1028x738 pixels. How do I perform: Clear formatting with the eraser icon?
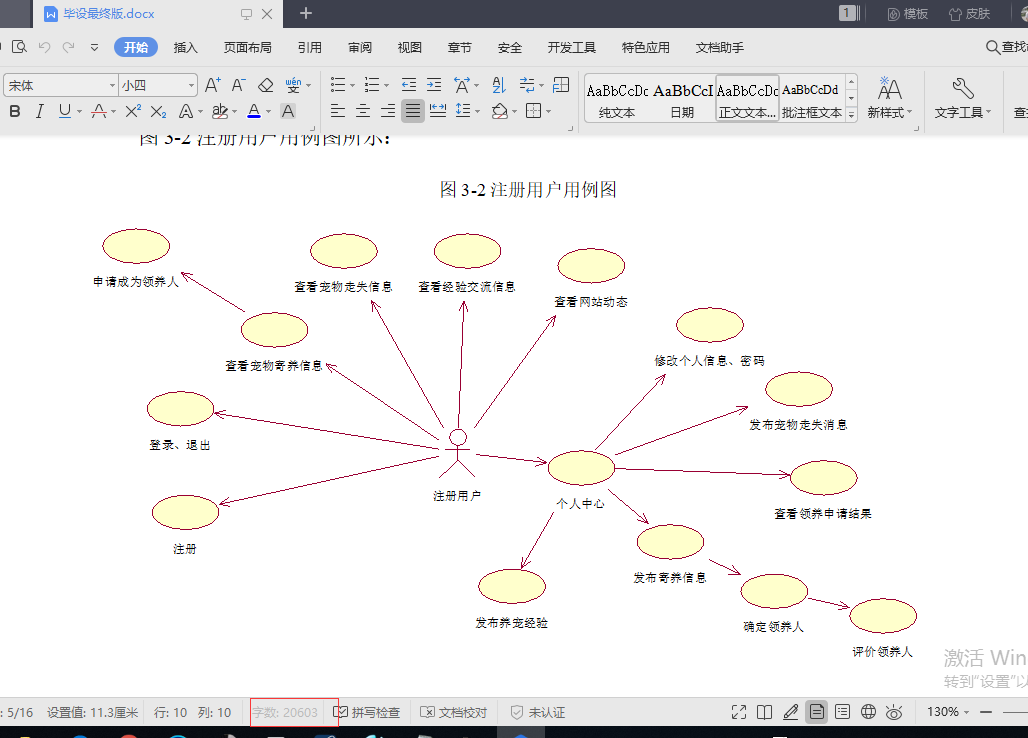pyautogui.click(x=266, y=85)
